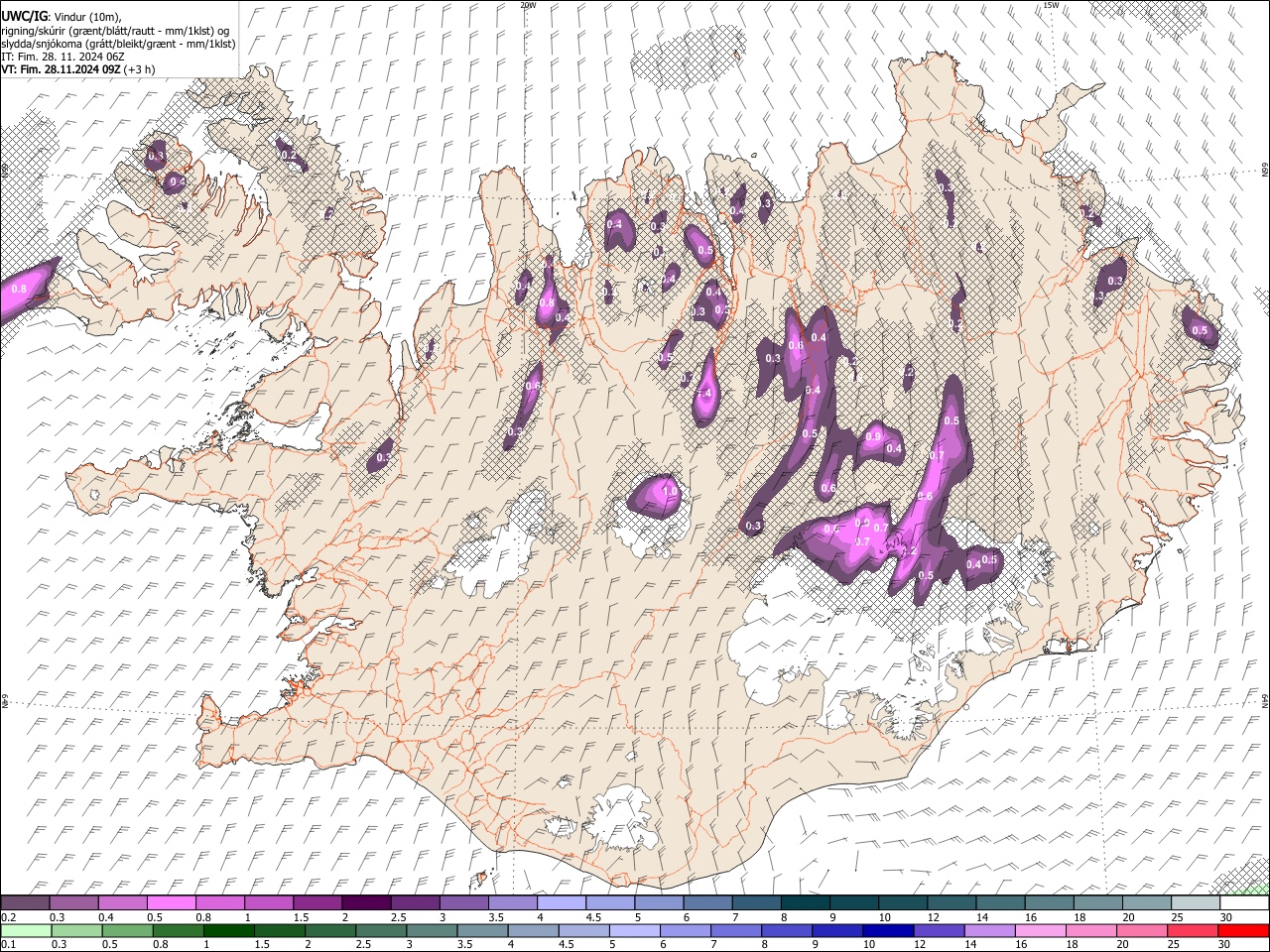Screen dimensions: 1270x952
Task: Click the 'VT: Fim. 28.11.2024 09Z (+3 h)' line
Action: pos(77,69)
